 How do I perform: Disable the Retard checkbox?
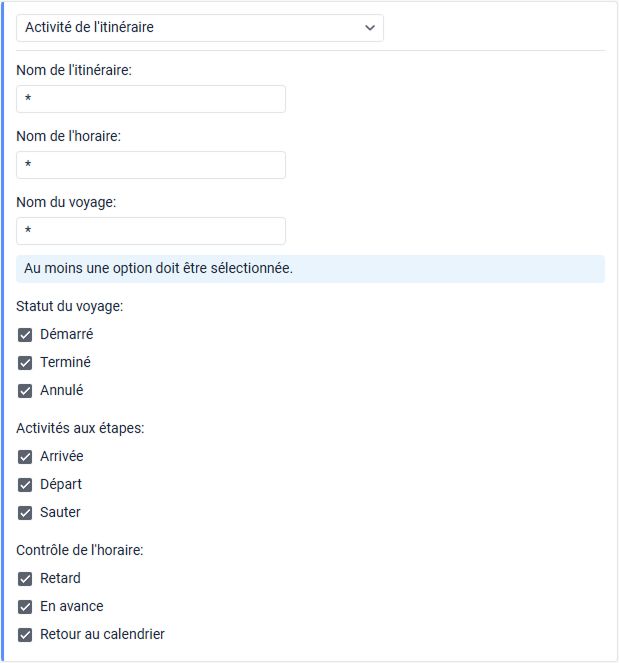[26, 579]
